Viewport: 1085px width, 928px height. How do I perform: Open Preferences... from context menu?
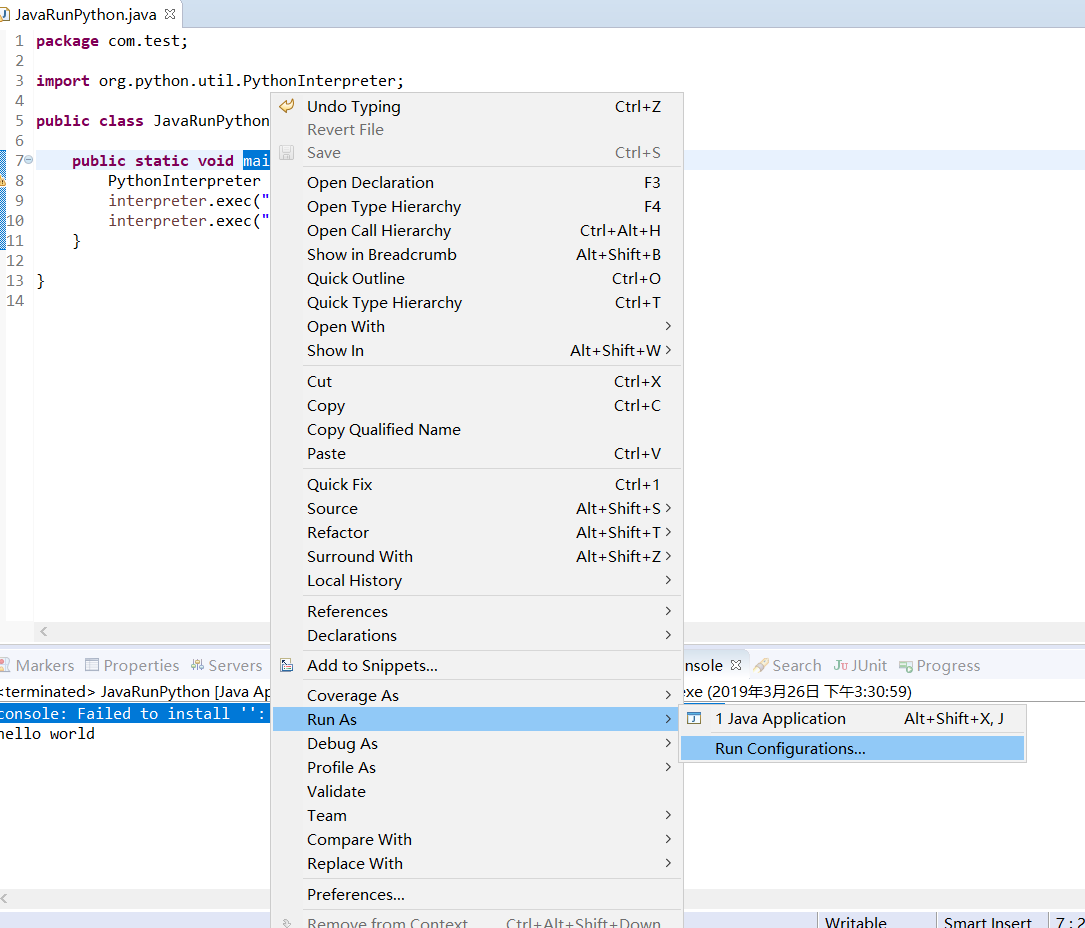click(355, 895)
